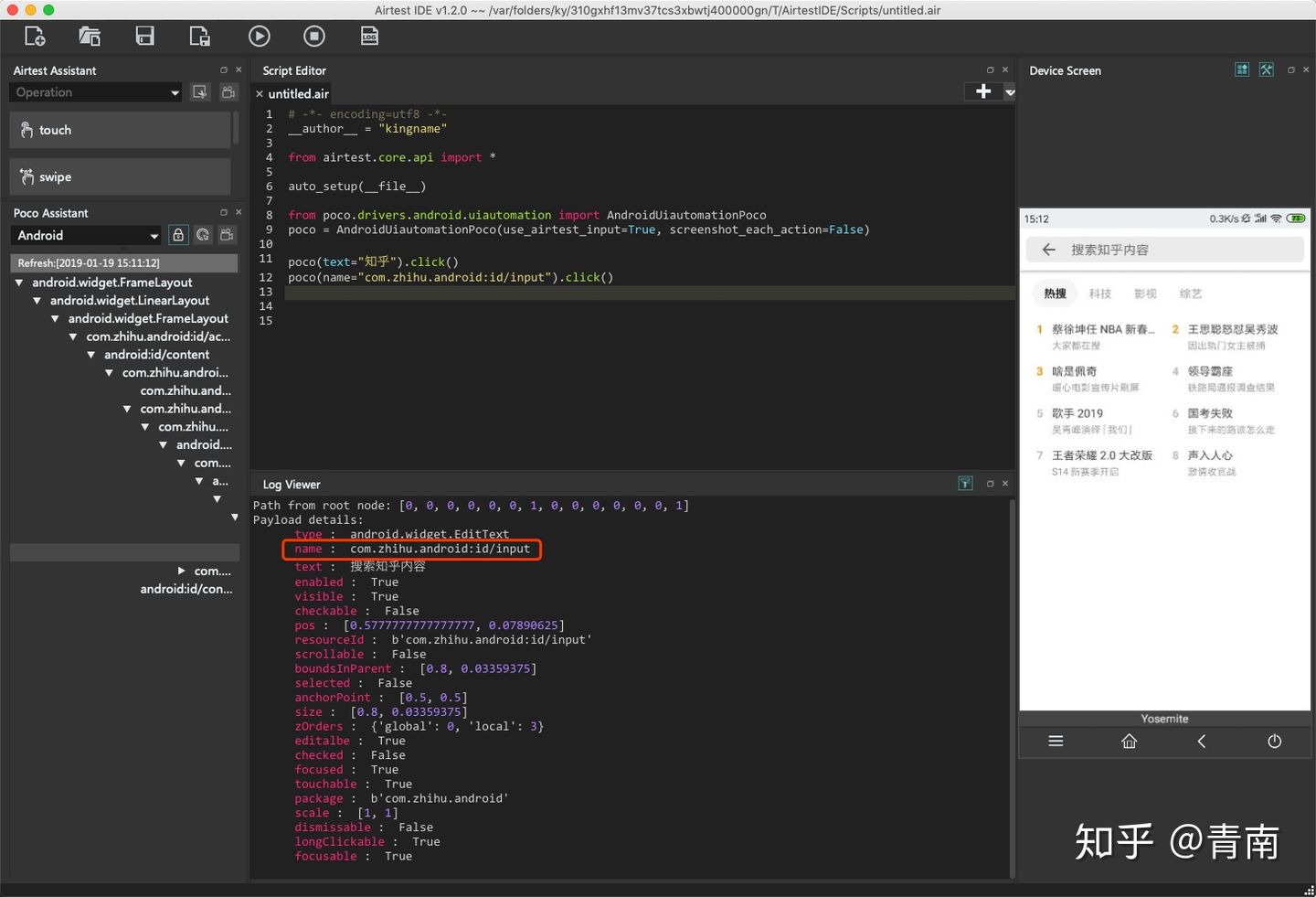Screen dimensions: 1316x897
Task: Close the untitled.air tab
Action: click(x=260, y=94)
